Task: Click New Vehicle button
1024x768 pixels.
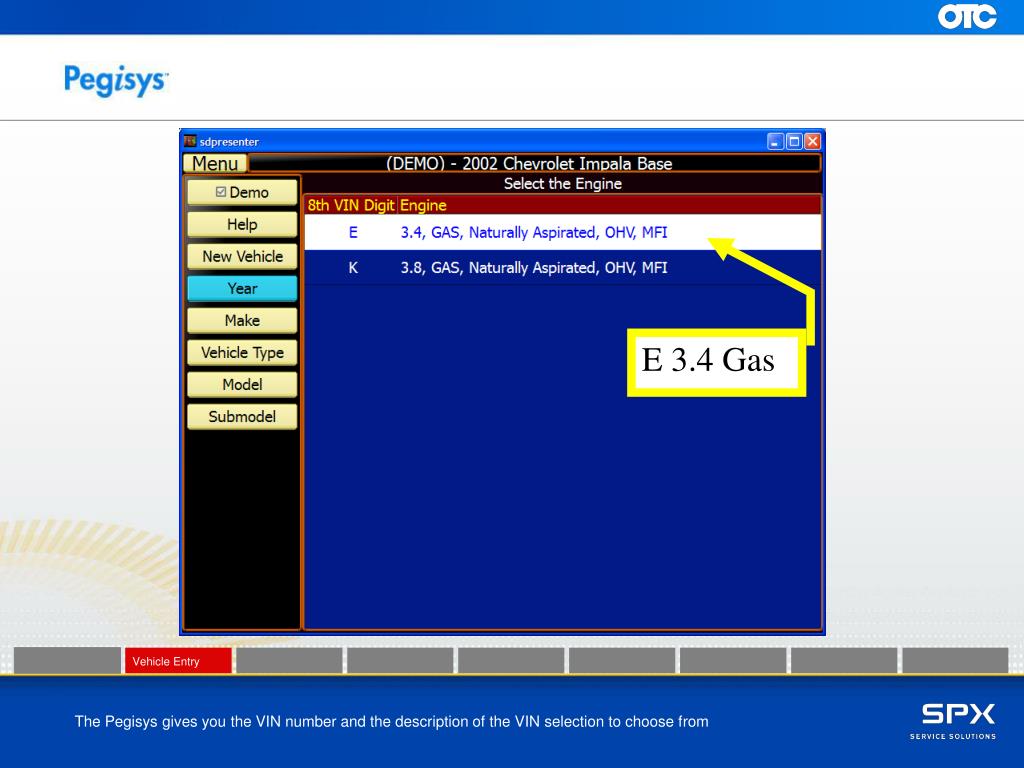Action: (x=242, y=257)
